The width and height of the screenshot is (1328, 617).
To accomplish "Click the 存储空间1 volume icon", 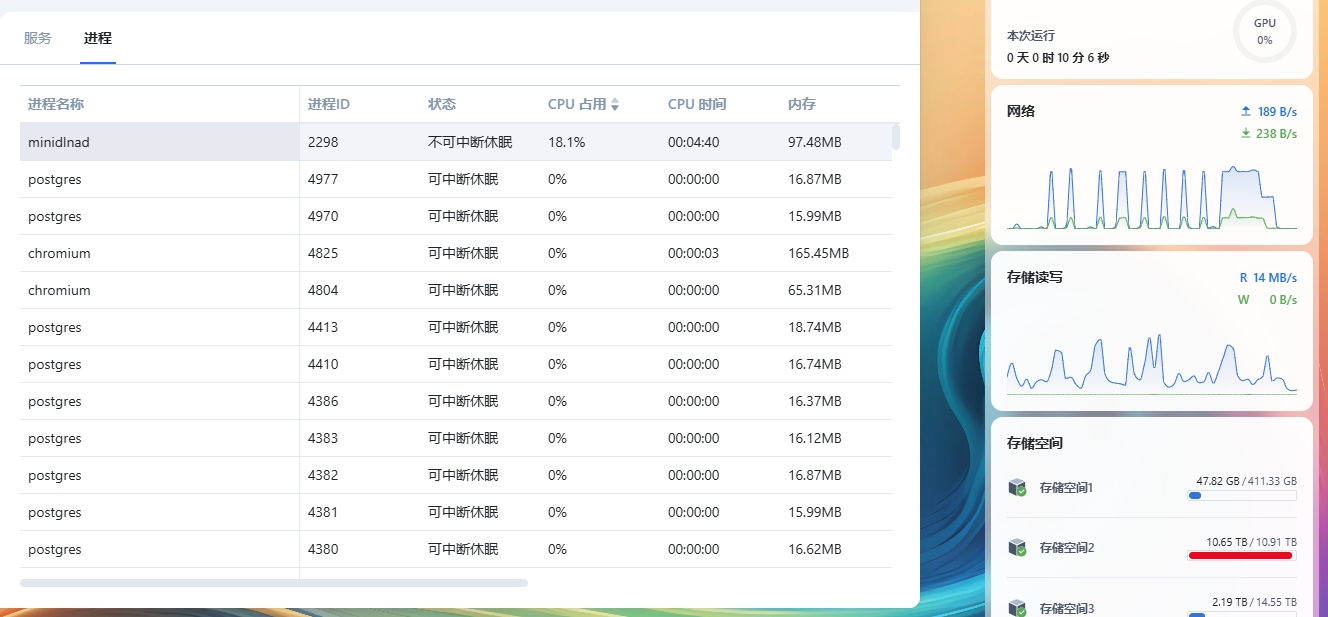I will click(x=1018, y=487).
